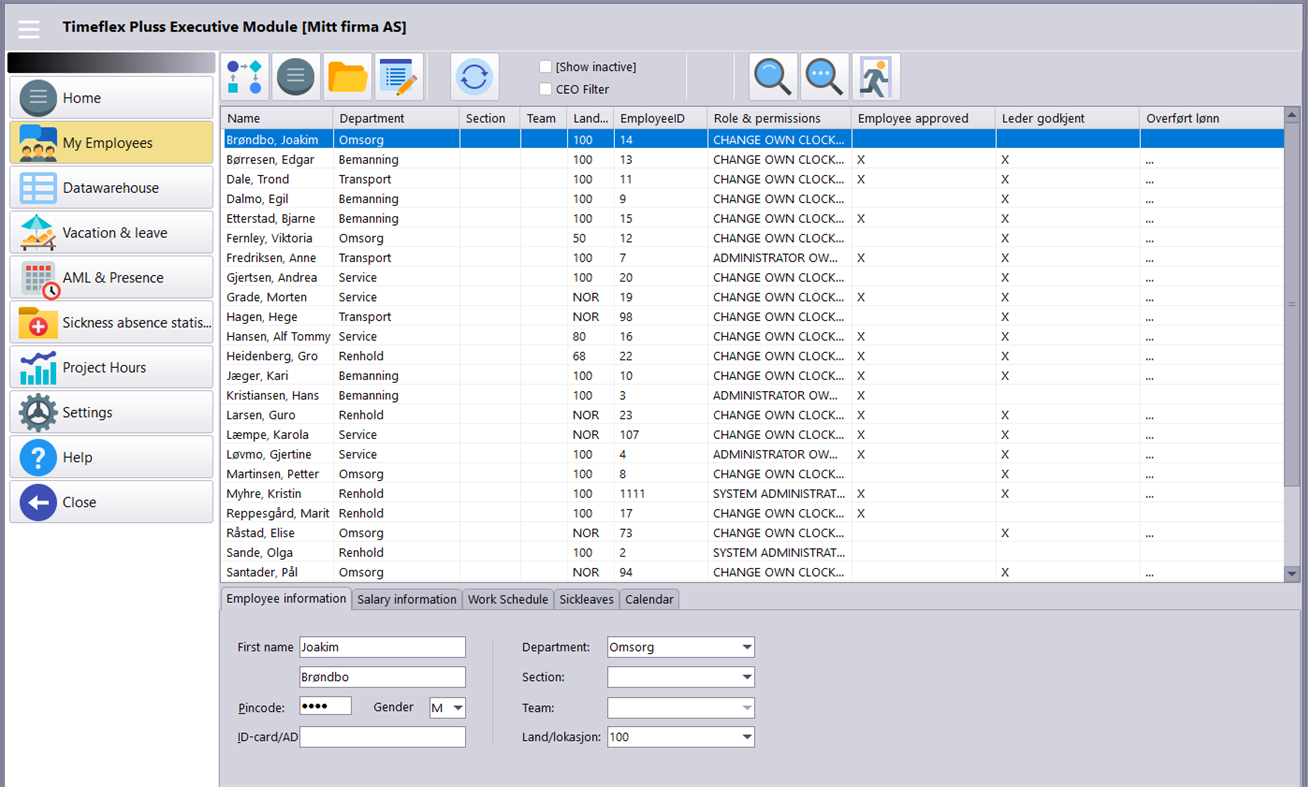Screen dimensions: 1308x787
Task: Enable the Show inactive checkbox
Action: click(545, 66)
